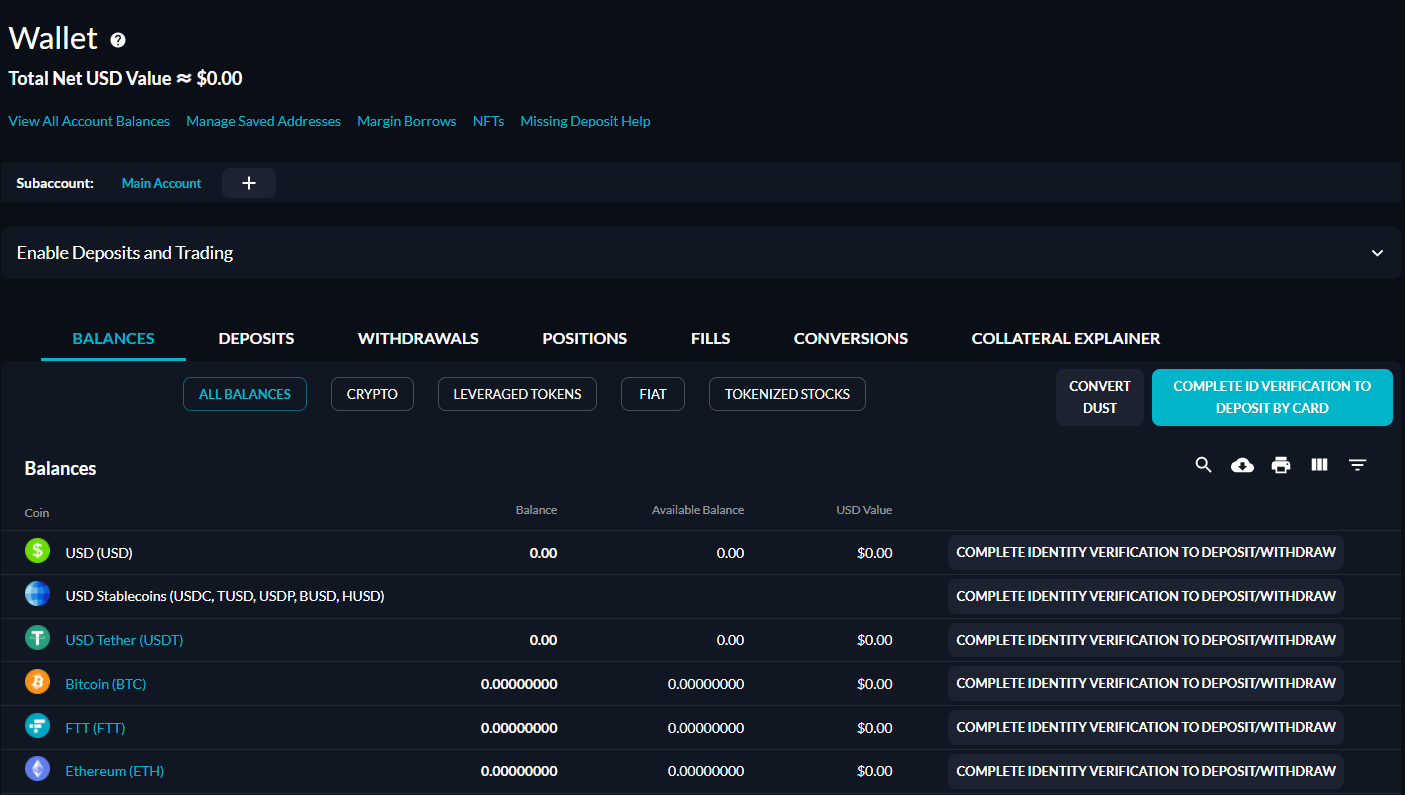Print balances using the printer icon
The height and width of the screenshot is (795, 1405).
1281,465
